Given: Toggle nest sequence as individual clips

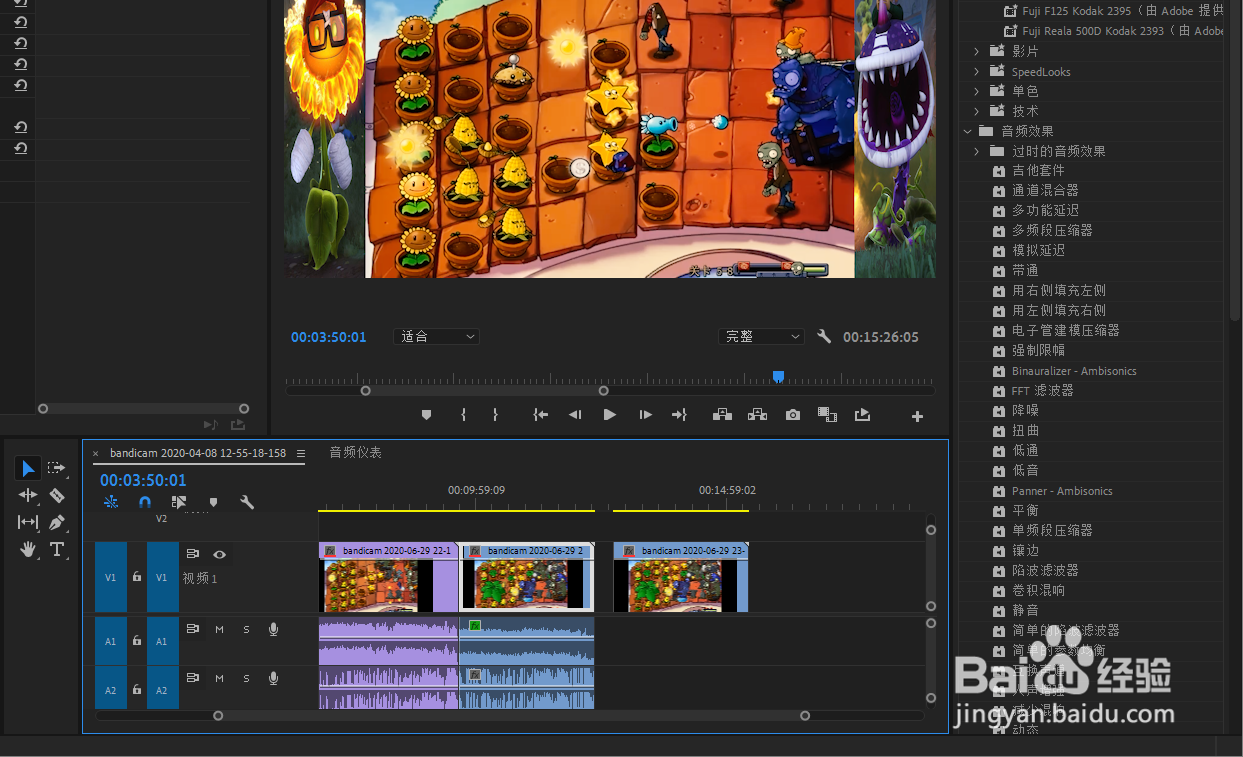Looking at the screenshot, I should pyautogui.click(x=111, y=502).
